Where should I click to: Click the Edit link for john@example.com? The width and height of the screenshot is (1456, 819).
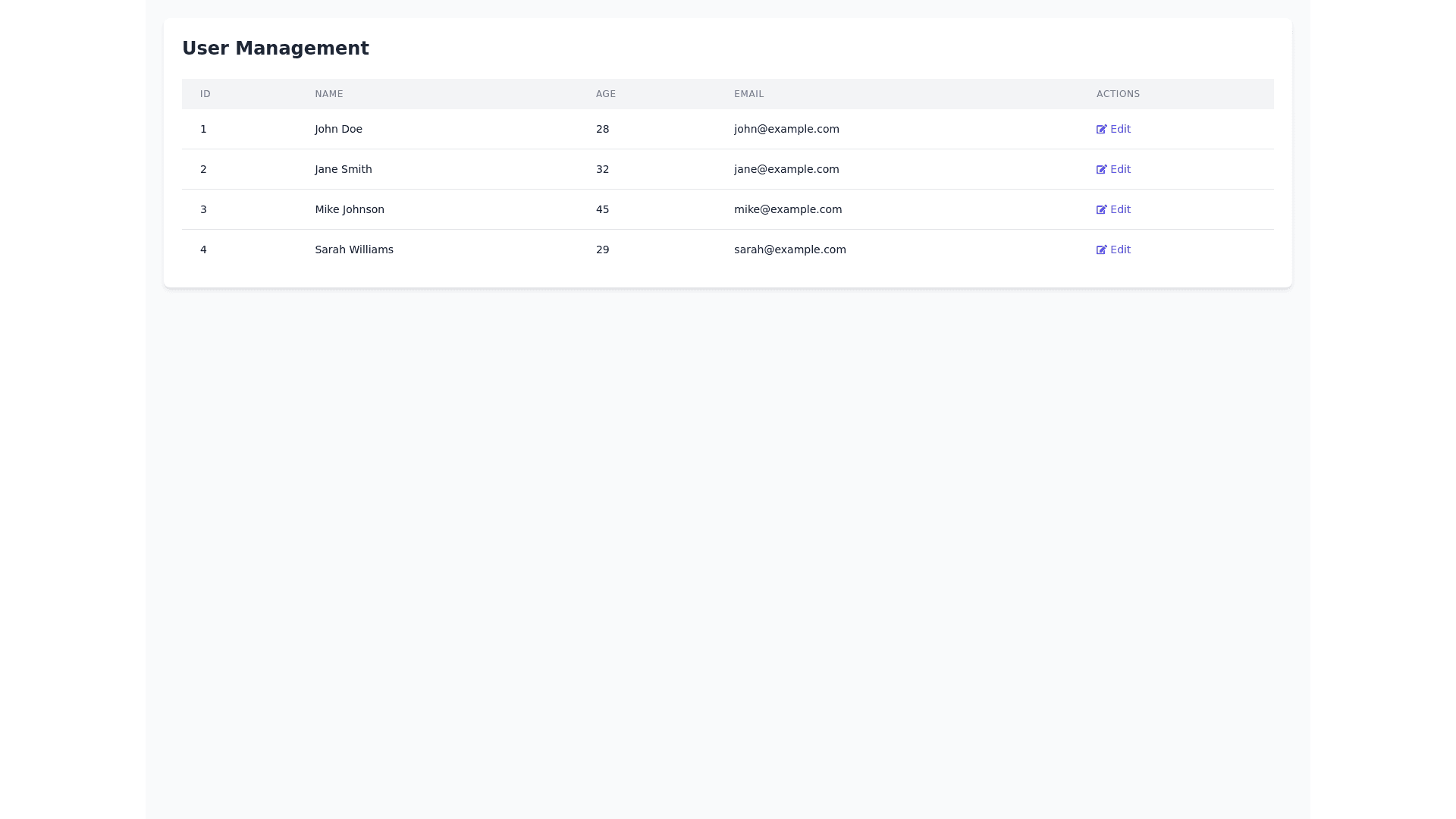(x=1120, y=129)
